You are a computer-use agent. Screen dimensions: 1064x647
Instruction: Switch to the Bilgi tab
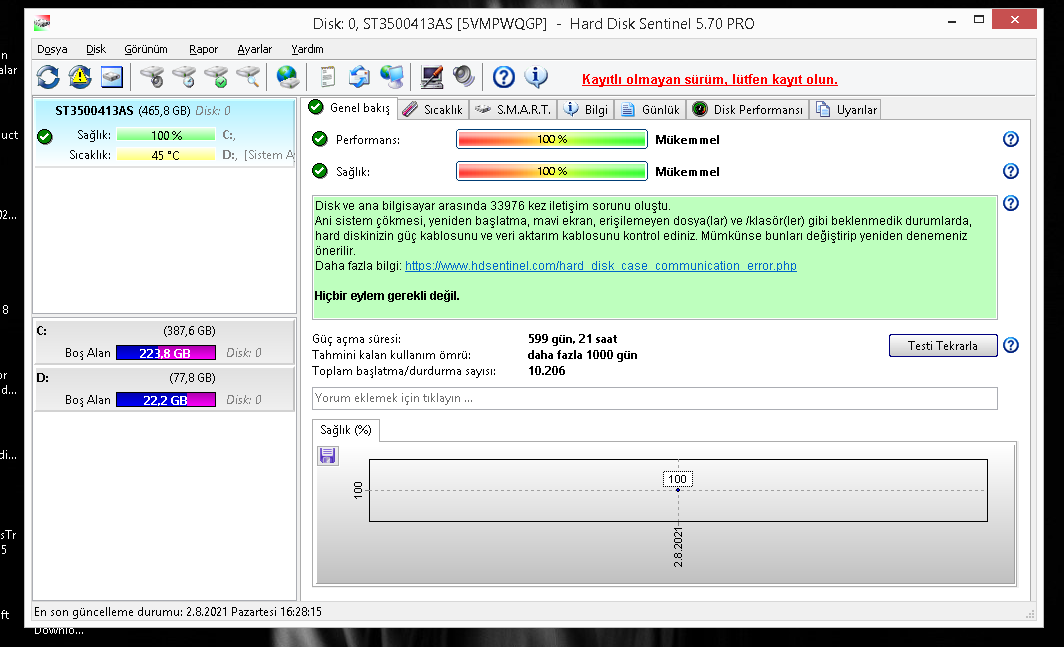[586, 110]
